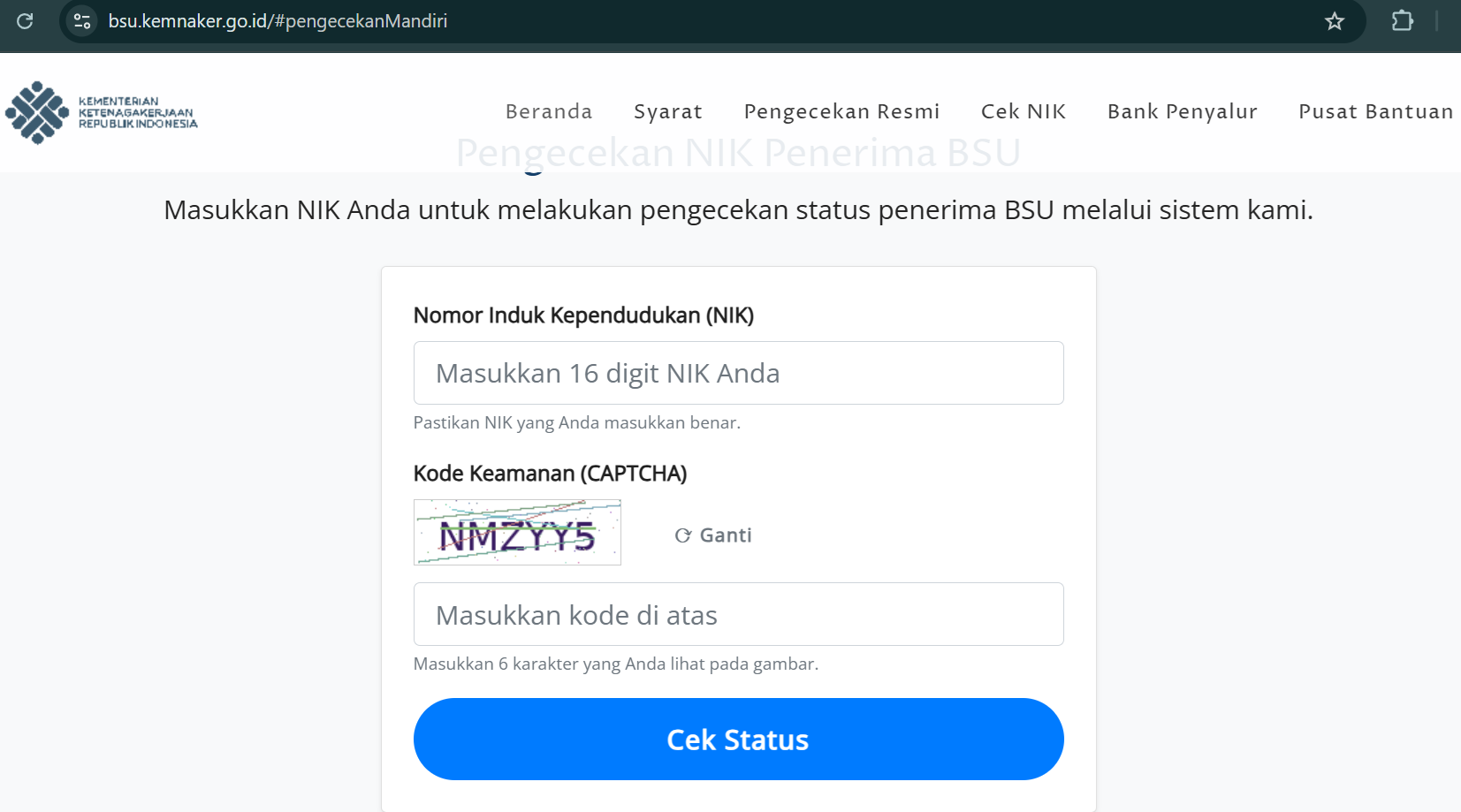
Task: Bookmark this page with the star icon
Action: (x=1335, y=20)
